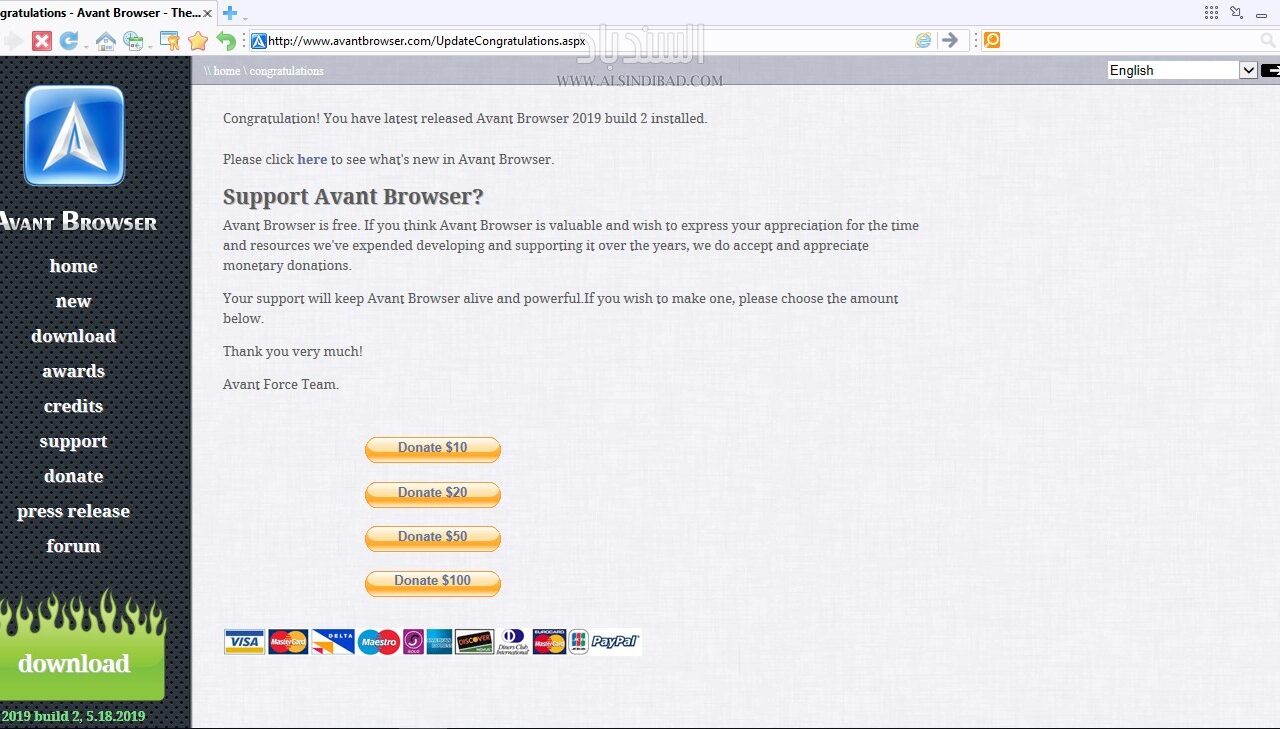Go to the Home page icon

point(105,41)
